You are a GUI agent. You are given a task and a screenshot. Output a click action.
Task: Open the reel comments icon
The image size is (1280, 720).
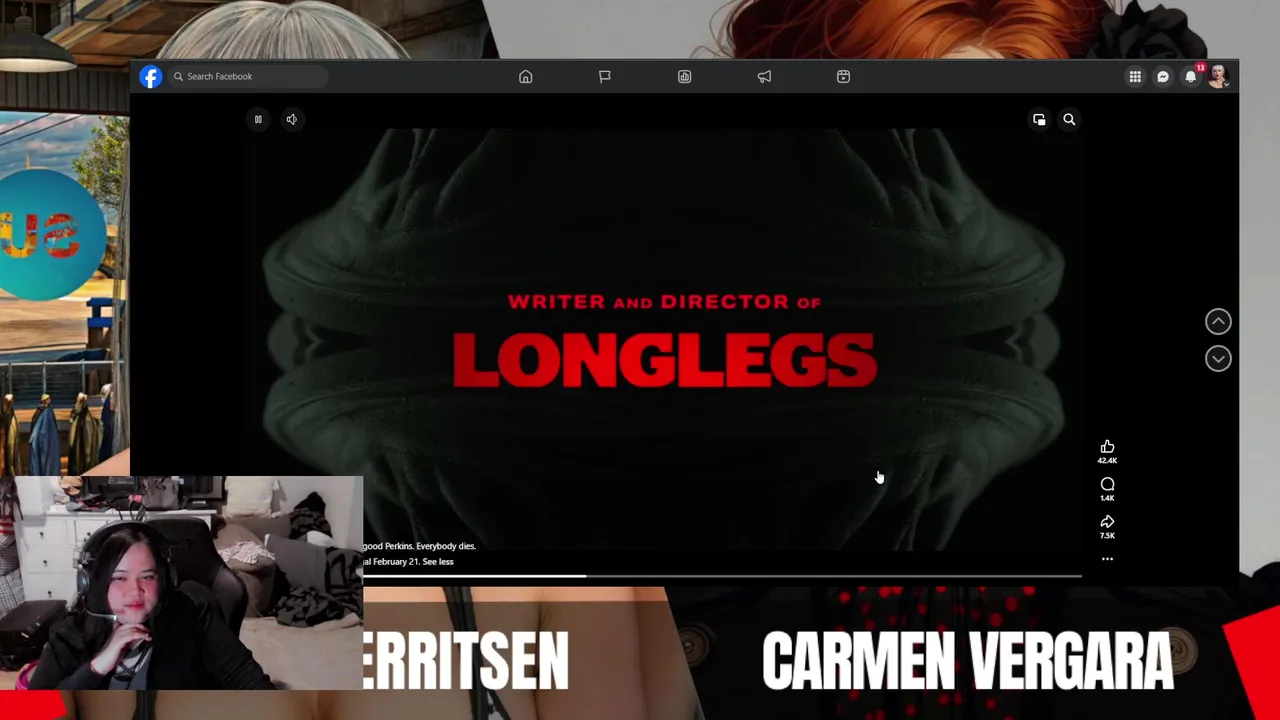[x=1107, y=484]
